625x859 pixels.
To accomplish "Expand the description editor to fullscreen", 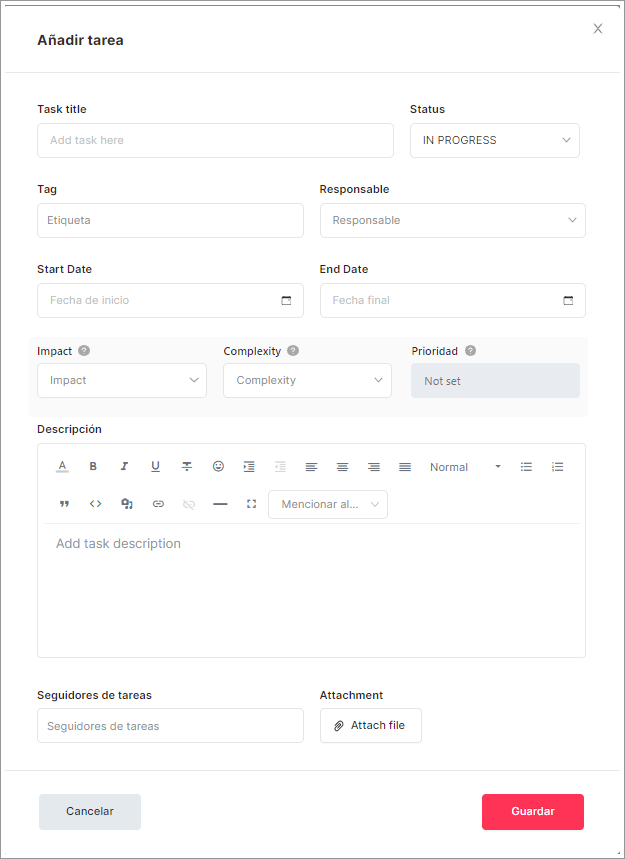I will click(x=251, y=504).
